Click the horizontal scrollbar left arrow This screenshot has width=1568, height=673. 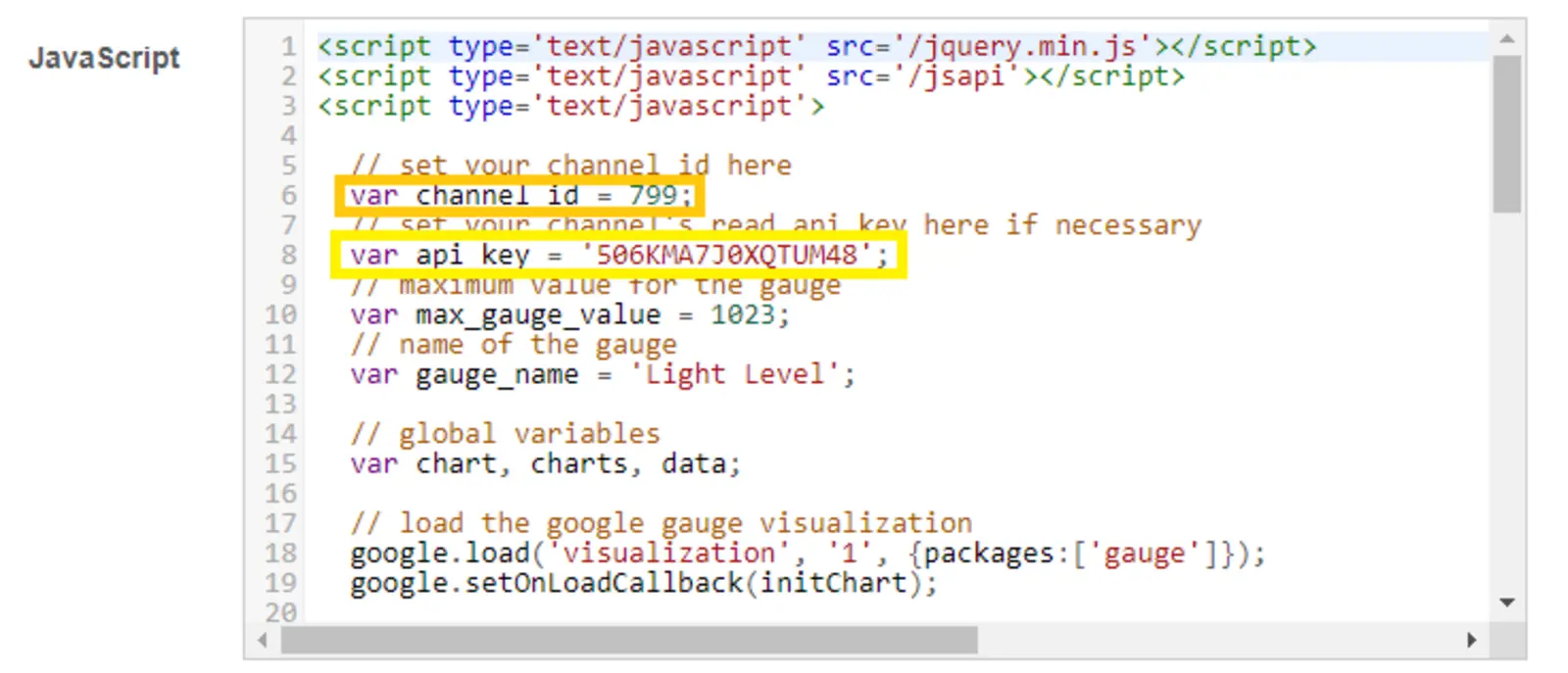click(x=262, y=640)
